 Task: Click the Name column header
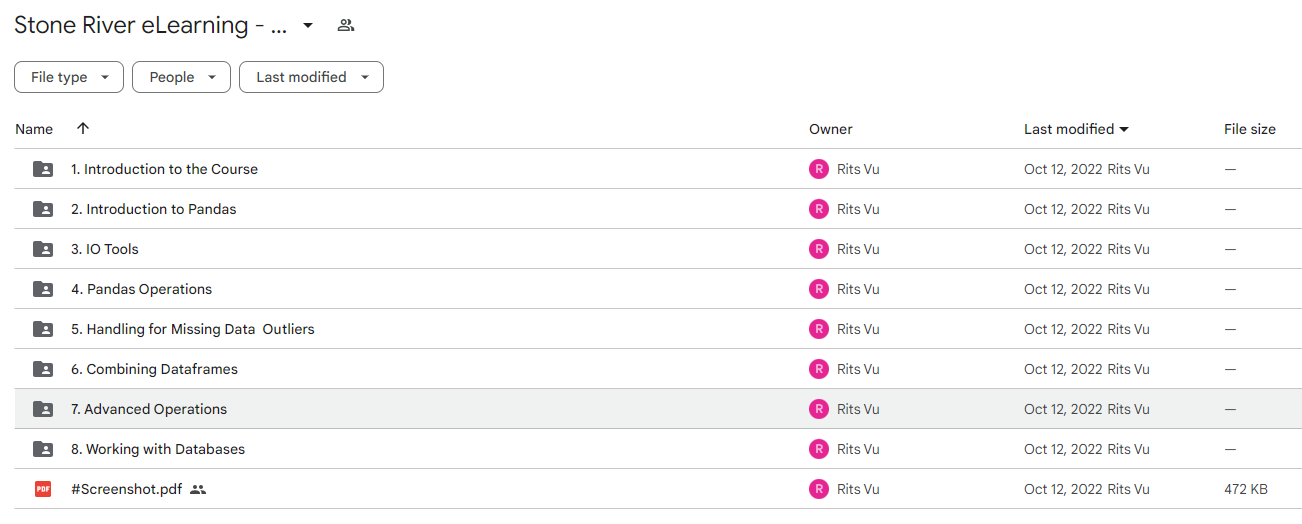[34, 129]
